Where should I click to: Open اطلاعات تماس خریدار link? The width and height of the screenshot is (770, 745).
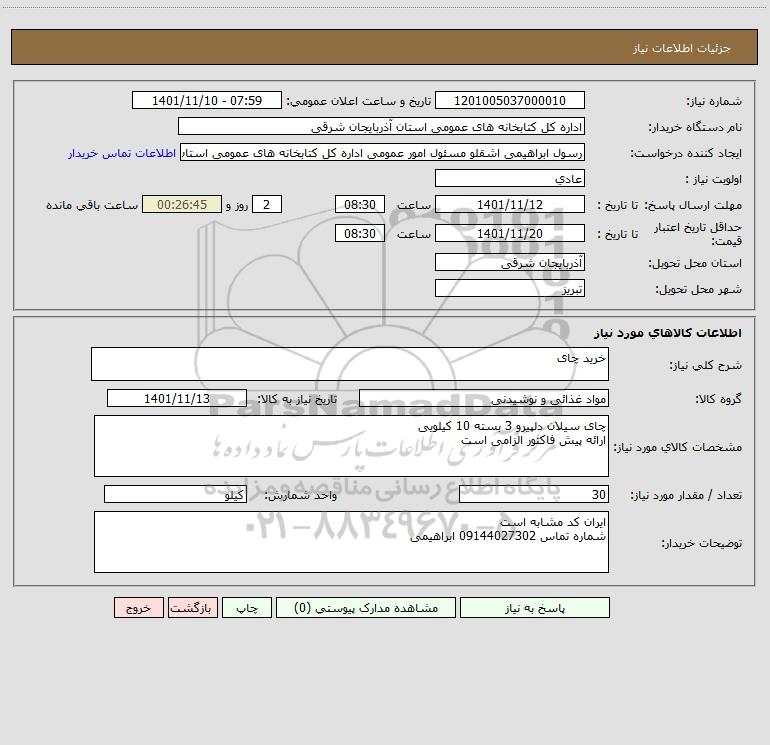[122, 153]
